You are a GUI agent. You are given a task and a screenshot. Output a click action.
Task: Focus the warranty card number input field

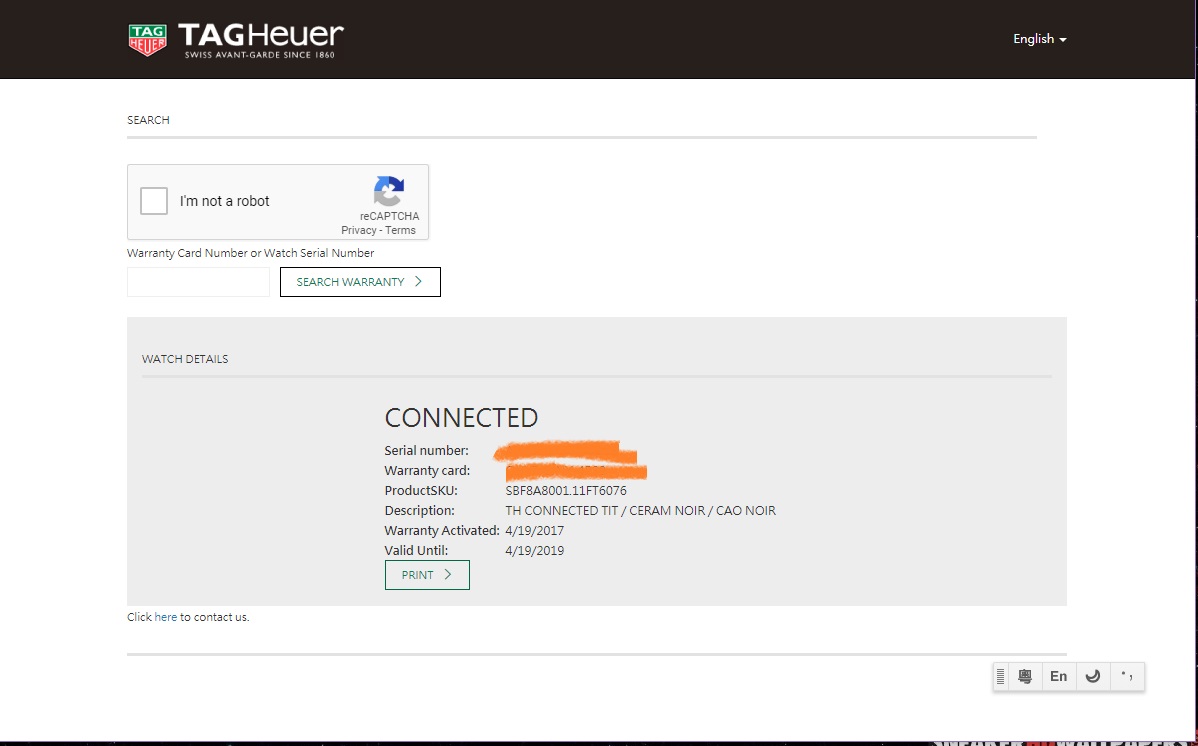tap(199, 282)
